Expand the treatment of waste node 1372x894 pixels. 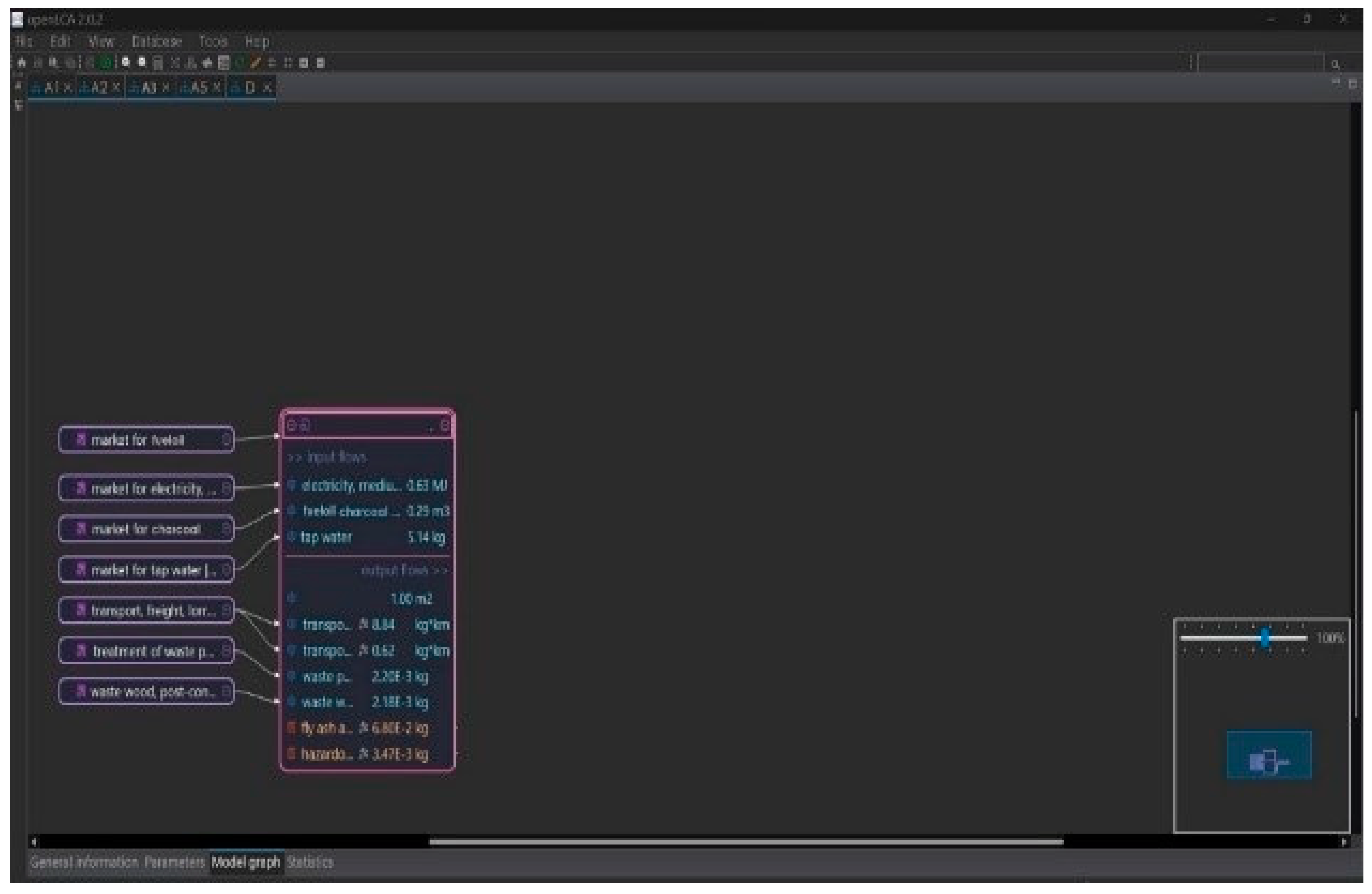(x=227, y=650)
